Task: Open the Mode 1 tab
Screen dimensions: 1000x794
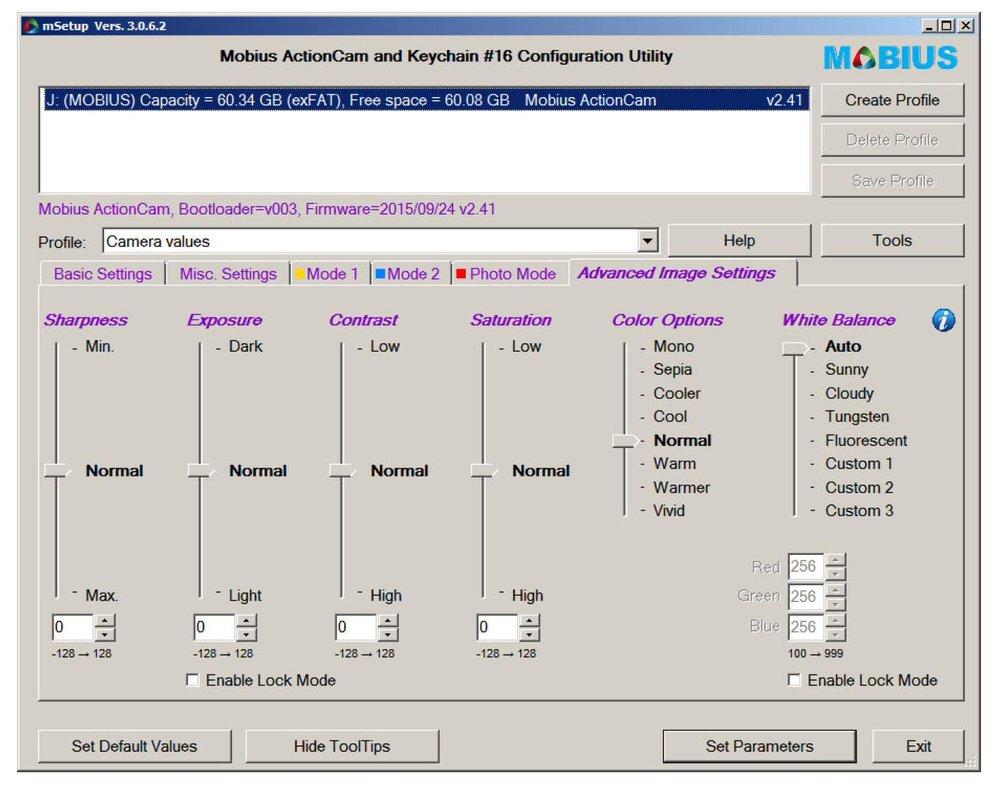Action: point(330,274)
